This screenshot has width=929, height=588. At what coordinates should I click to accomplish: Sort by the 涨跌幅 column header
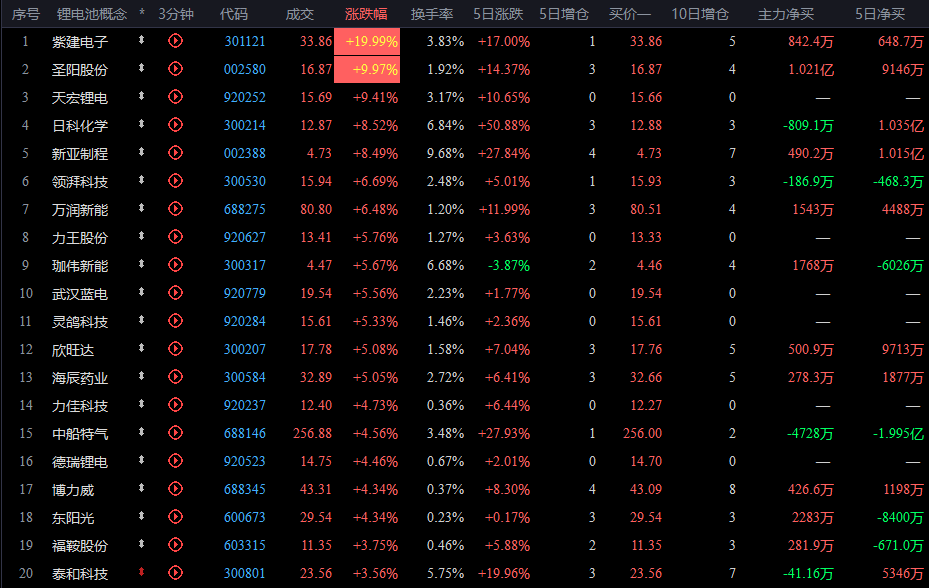[366, 14]
